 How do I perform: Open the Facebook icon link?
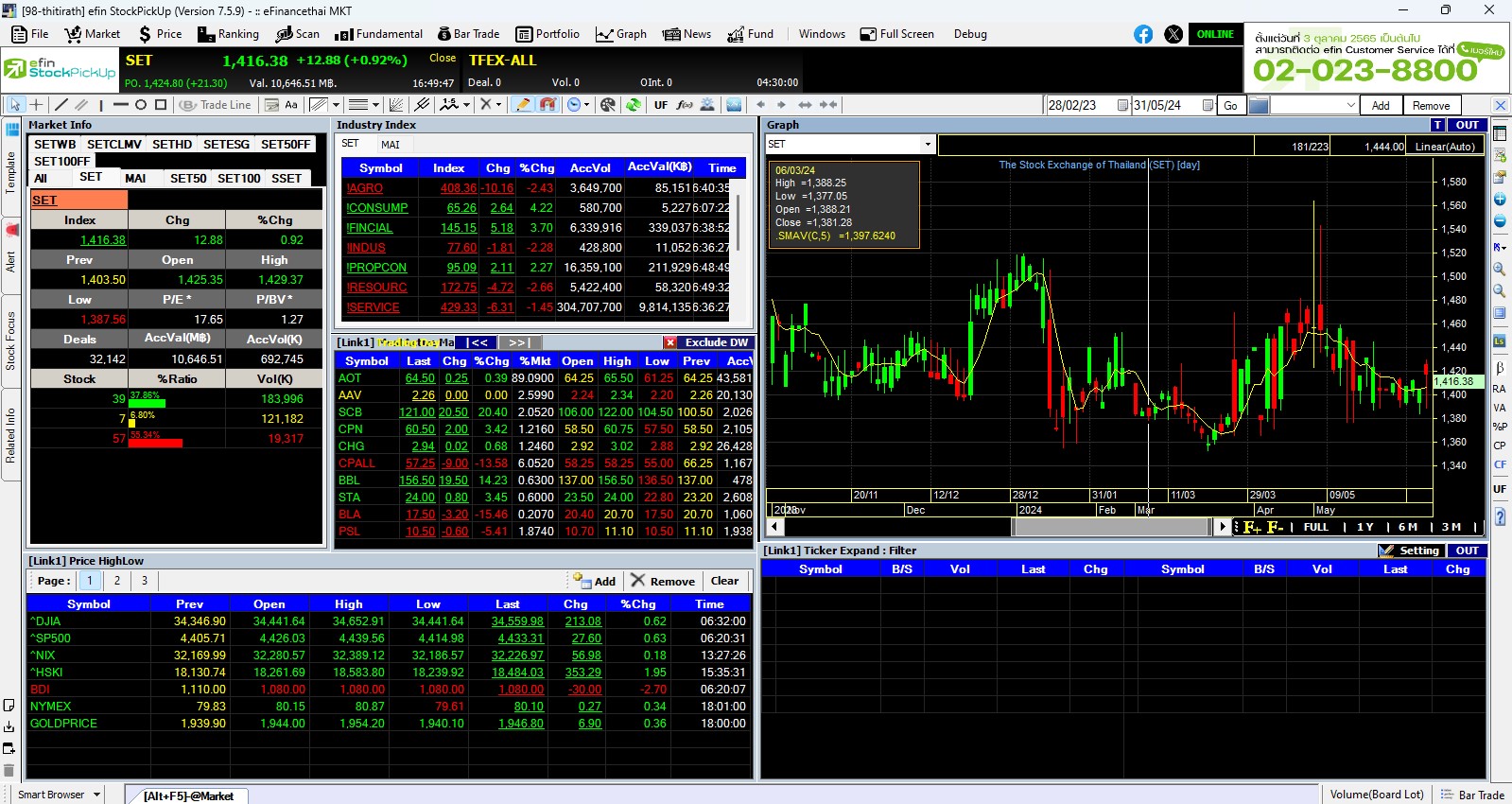pos(1143,34)
